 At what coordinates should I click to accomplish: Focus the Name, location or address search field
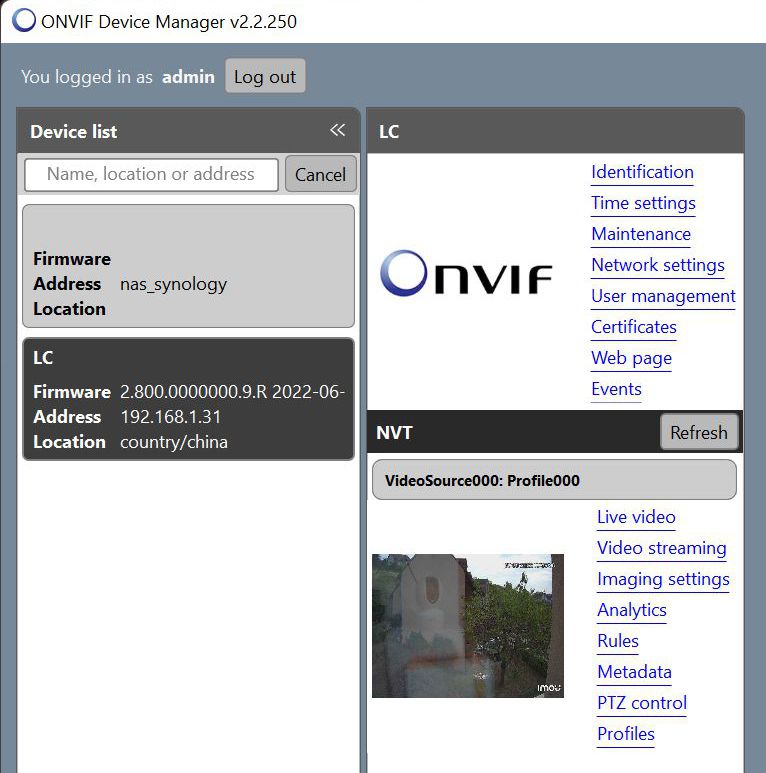tap(151, 175)
